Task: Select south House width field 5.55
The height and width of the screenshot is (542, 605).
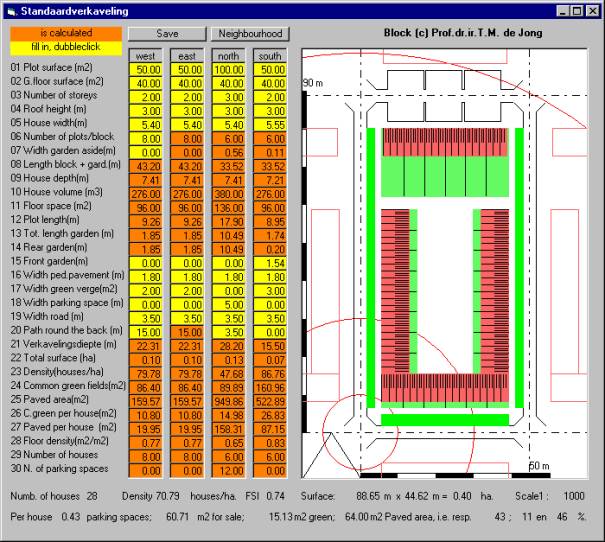Action: 270,125
